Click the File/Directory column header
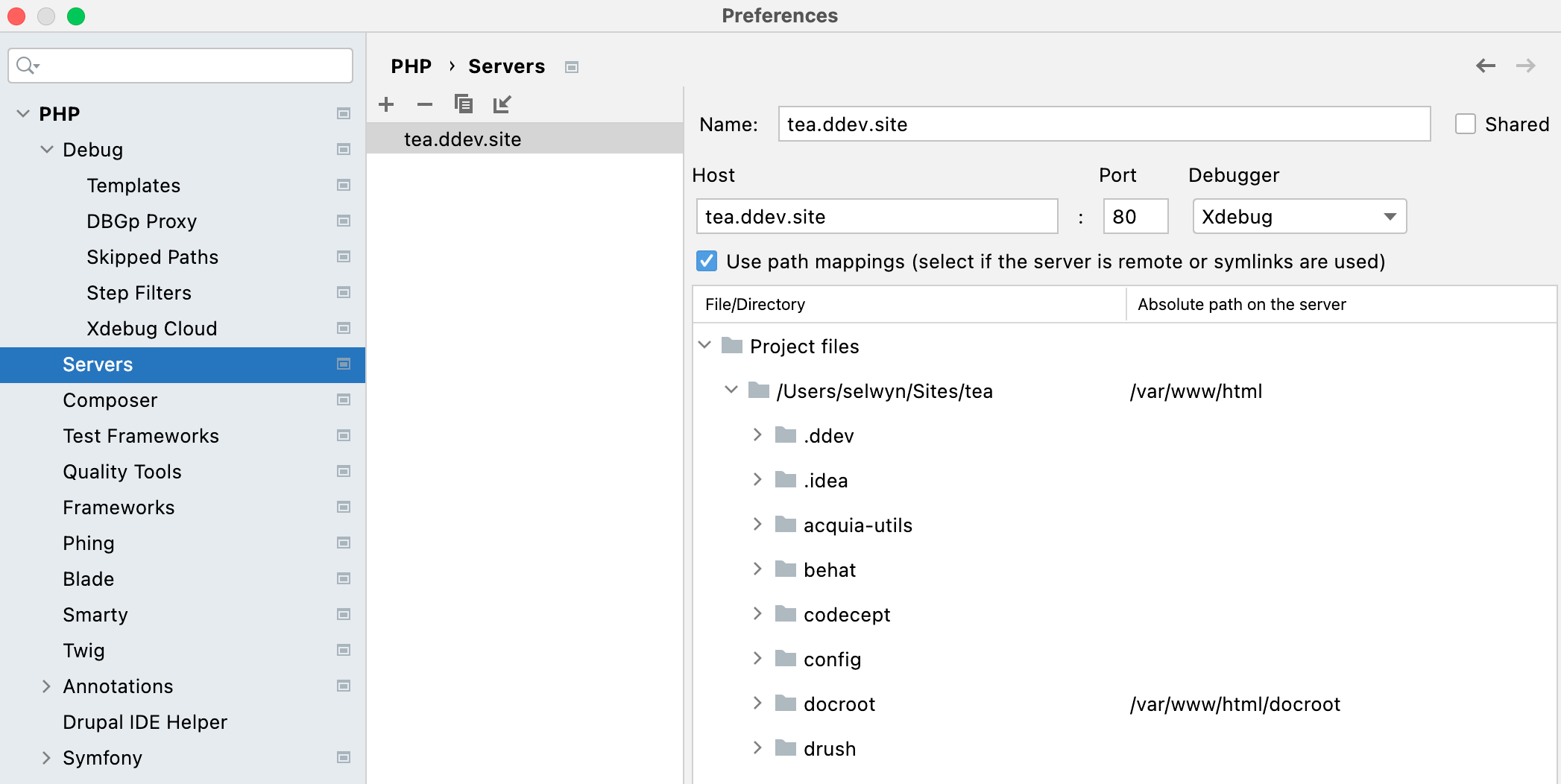 pos(909,304)
